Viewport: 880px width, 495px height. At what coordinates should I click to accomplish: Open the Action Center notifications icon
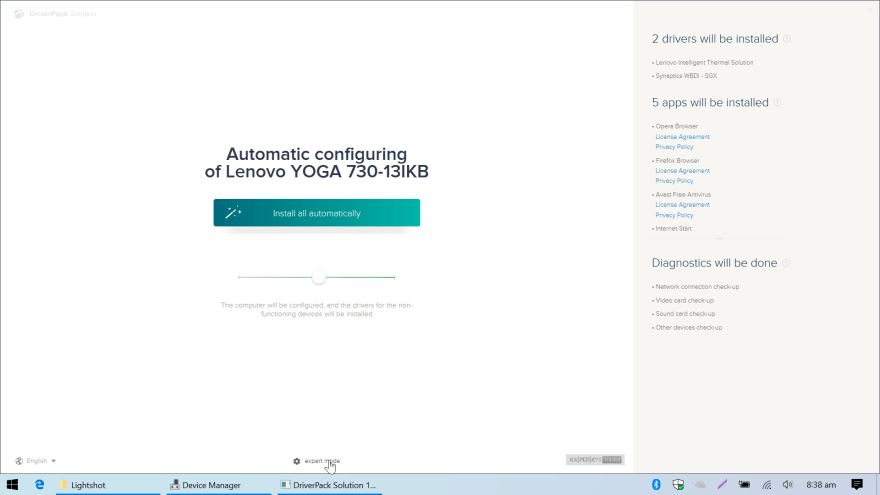[x=857, y=484]
